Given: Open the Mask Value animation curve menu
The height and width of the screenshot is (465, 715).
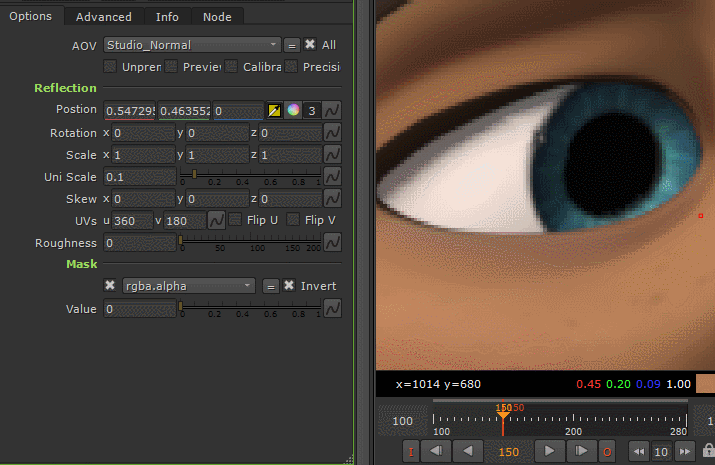Looking at the screenshot, I should click(x=332, y=309).
